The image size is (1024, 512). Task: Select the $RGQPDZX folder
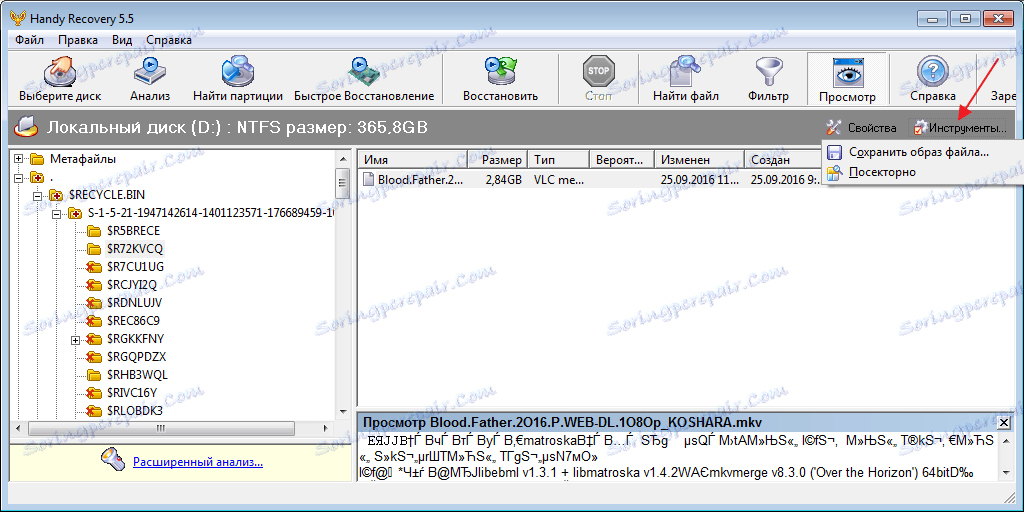click(136, 357)
